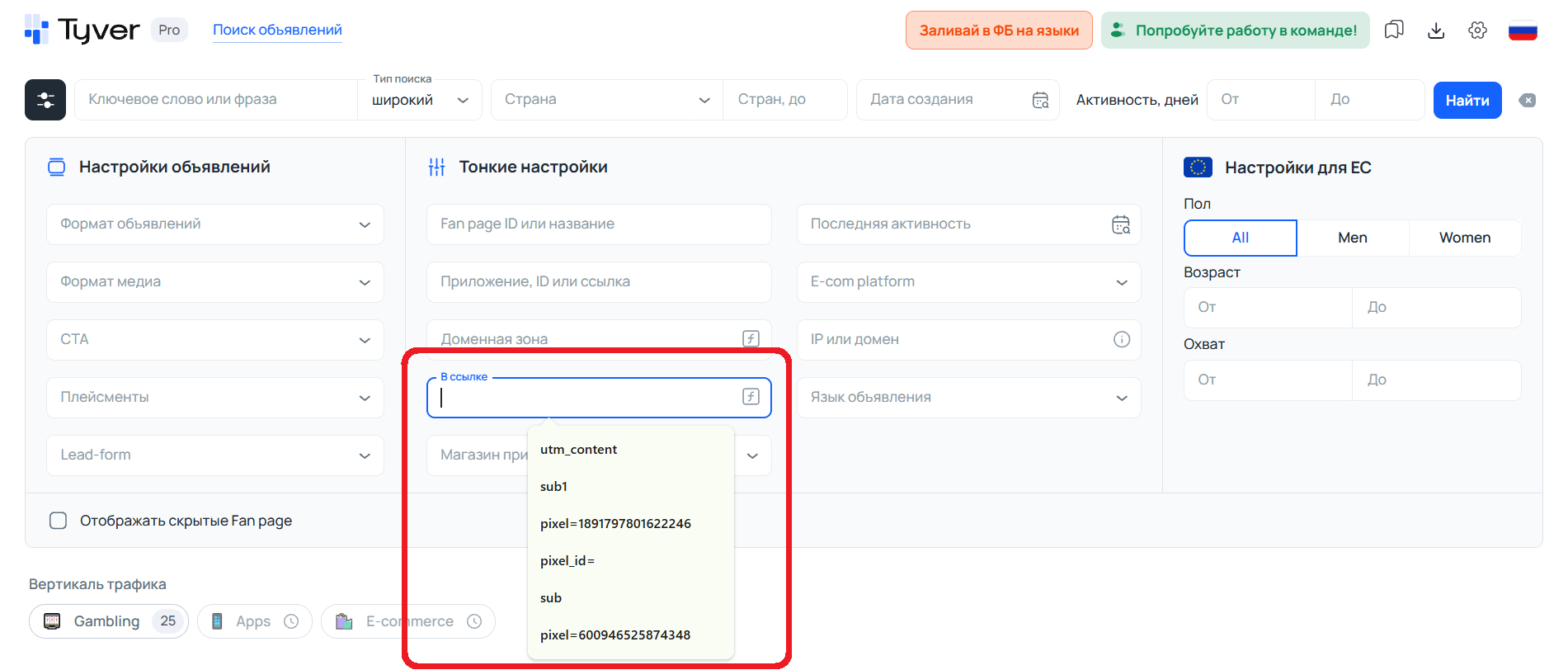
Task: Click Попробуйте работу в команде button
Action: pyautogui.click(x=1235, y=31)
